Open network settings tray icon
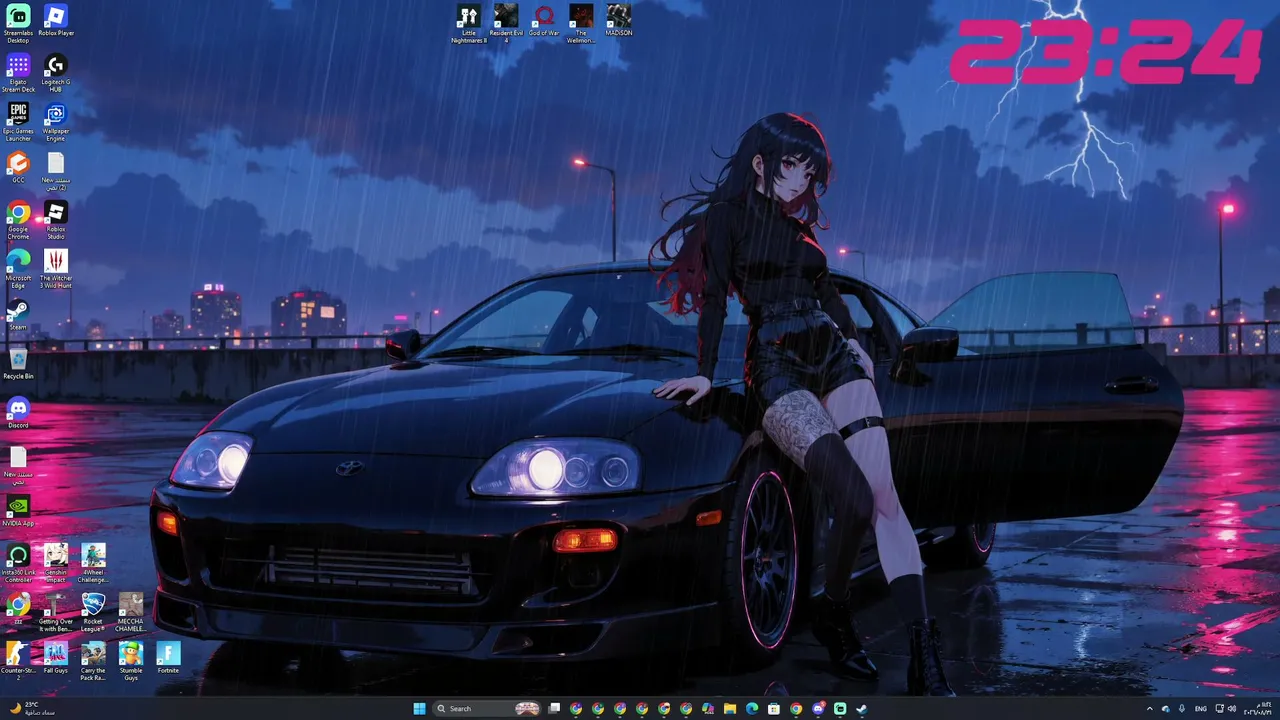The width and height of the screenshot is (1280, 720). [x=1221, y=709]
